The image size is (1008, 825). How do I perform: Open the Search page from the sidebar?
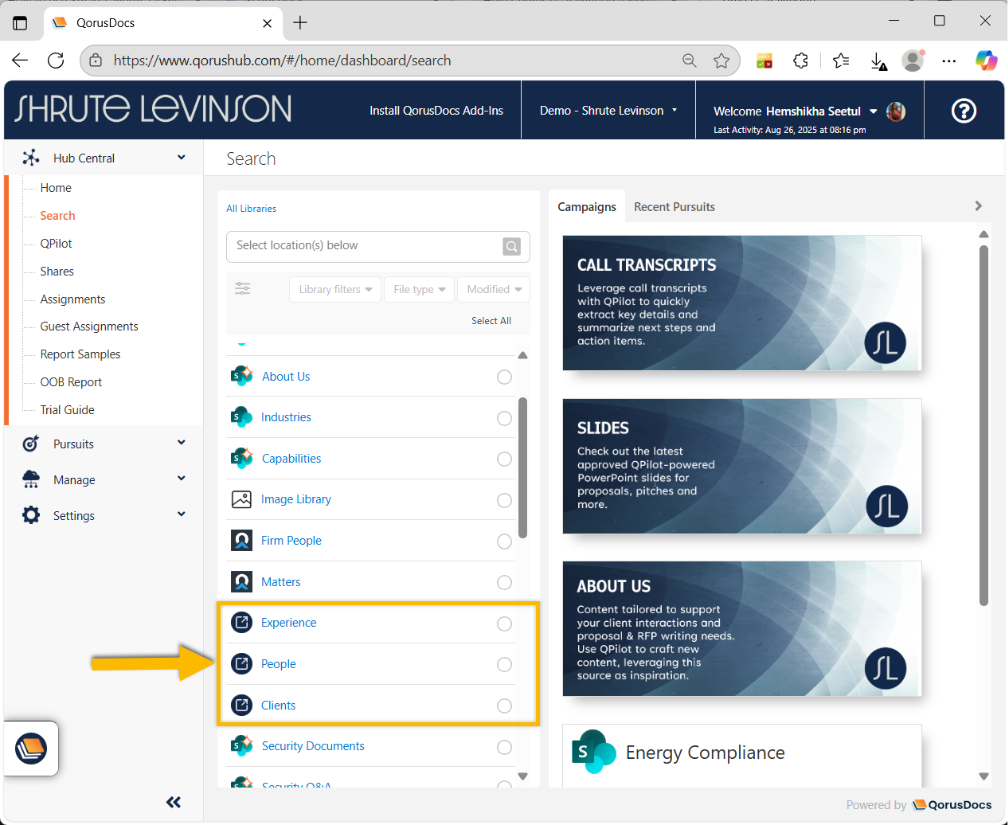click(x=57, y=215)
